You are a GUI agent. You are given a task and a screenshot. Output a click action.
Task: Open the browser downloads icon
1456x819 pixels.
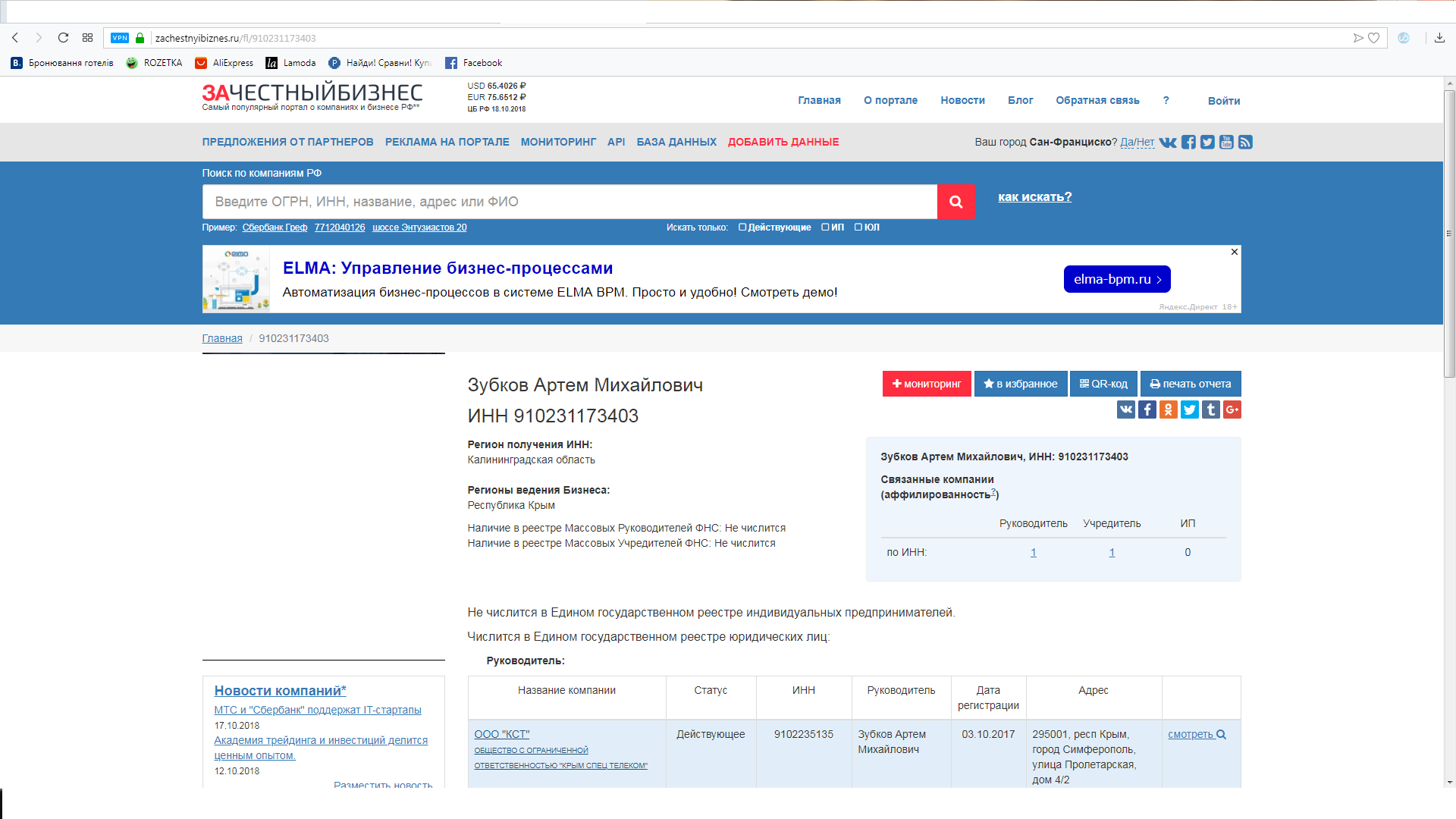tap(1439, 38)
